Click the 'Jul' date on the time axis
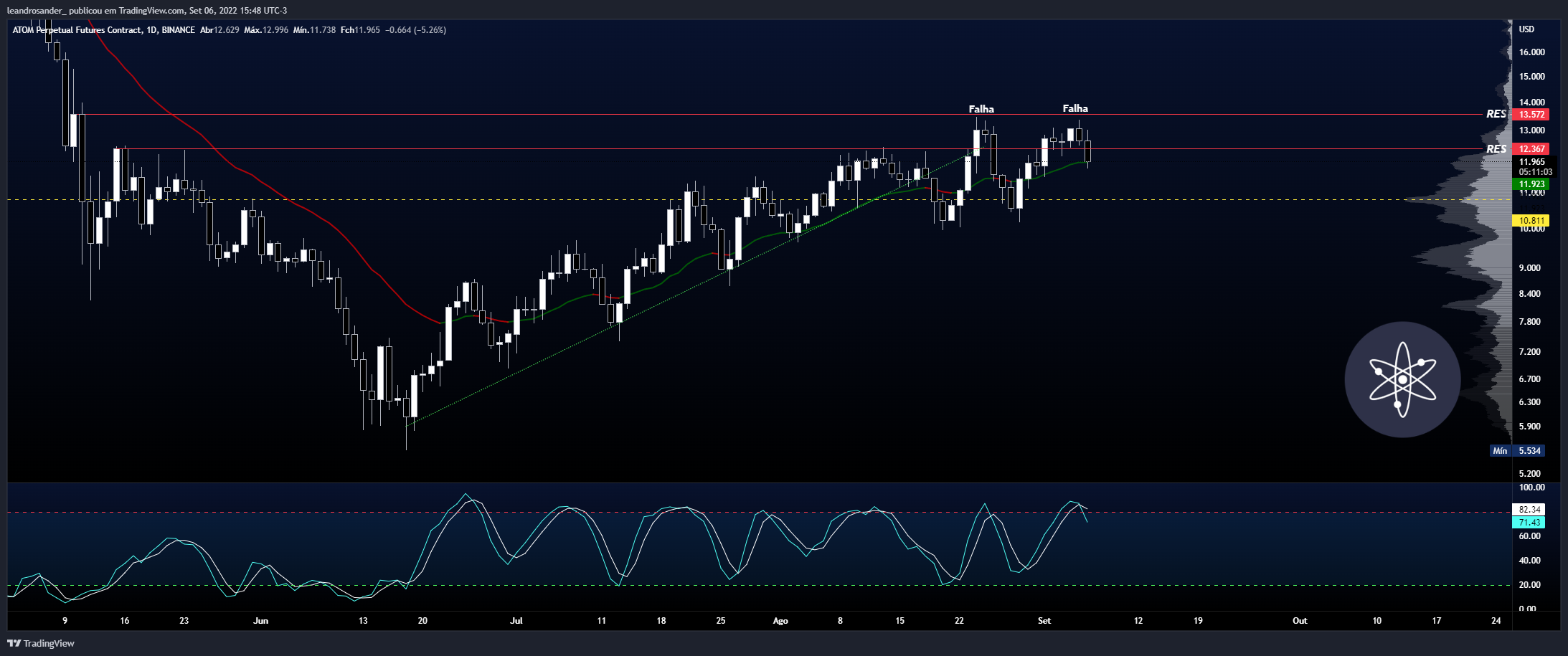The height and width of the screenshot is (656, 1568). click(x=516, y=621)
